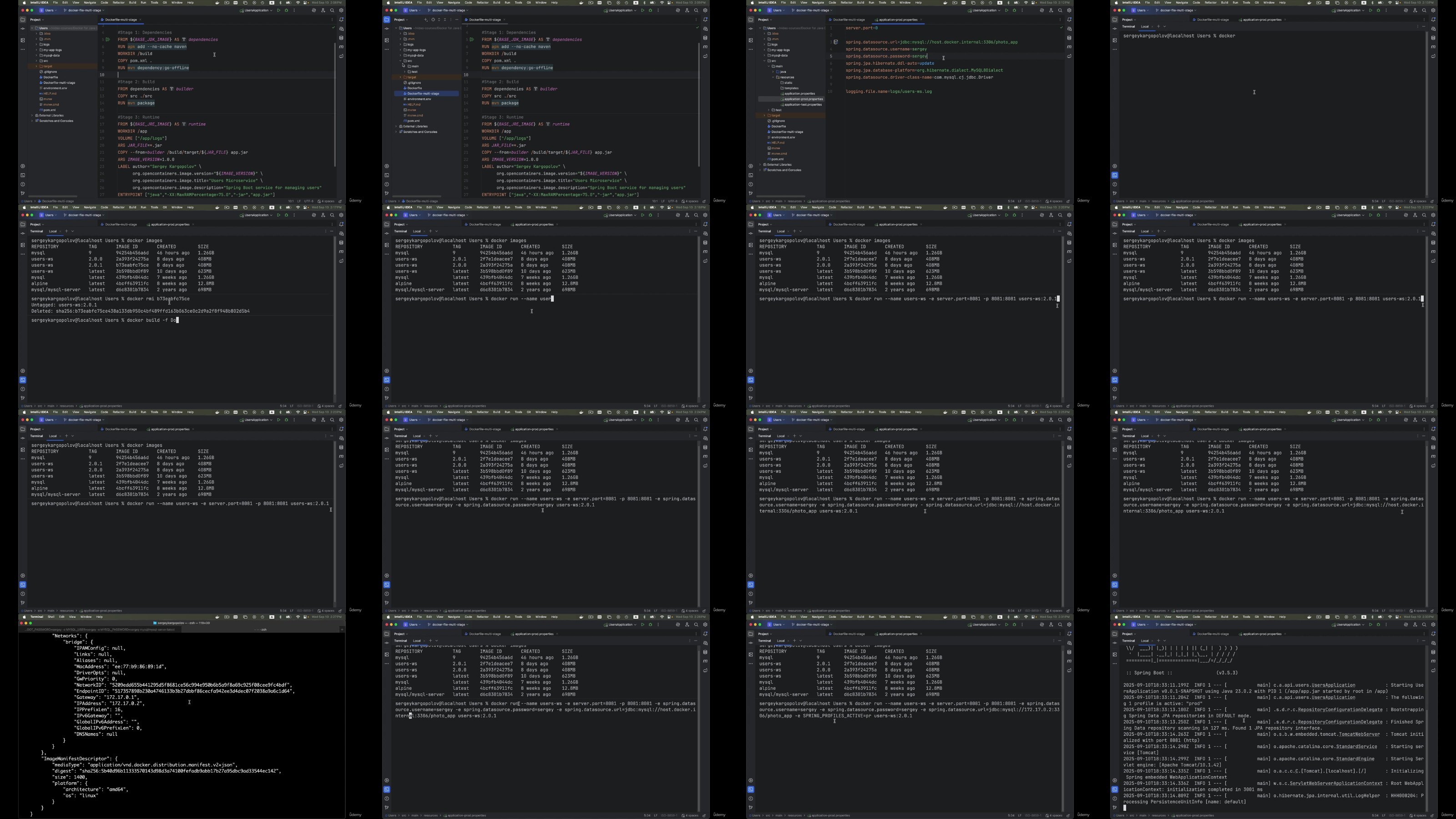Click green Run arrow in 2:08PM Dockerfile frame toolbar

[x=278, y=10]
